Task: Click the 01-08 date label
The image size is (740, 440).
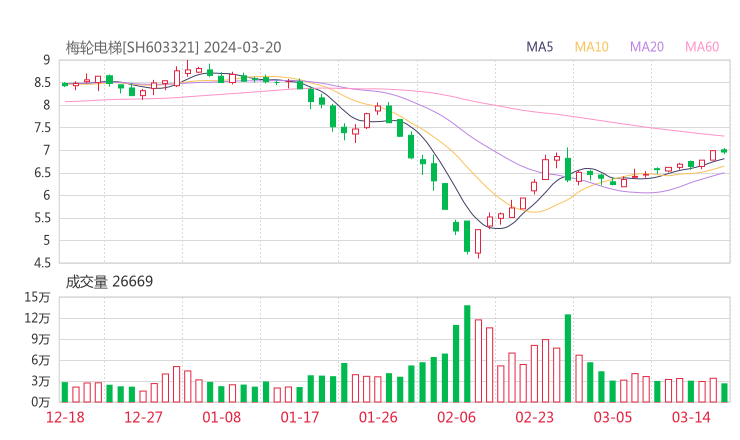Action: pyautogui.click(x=222, y=417)
